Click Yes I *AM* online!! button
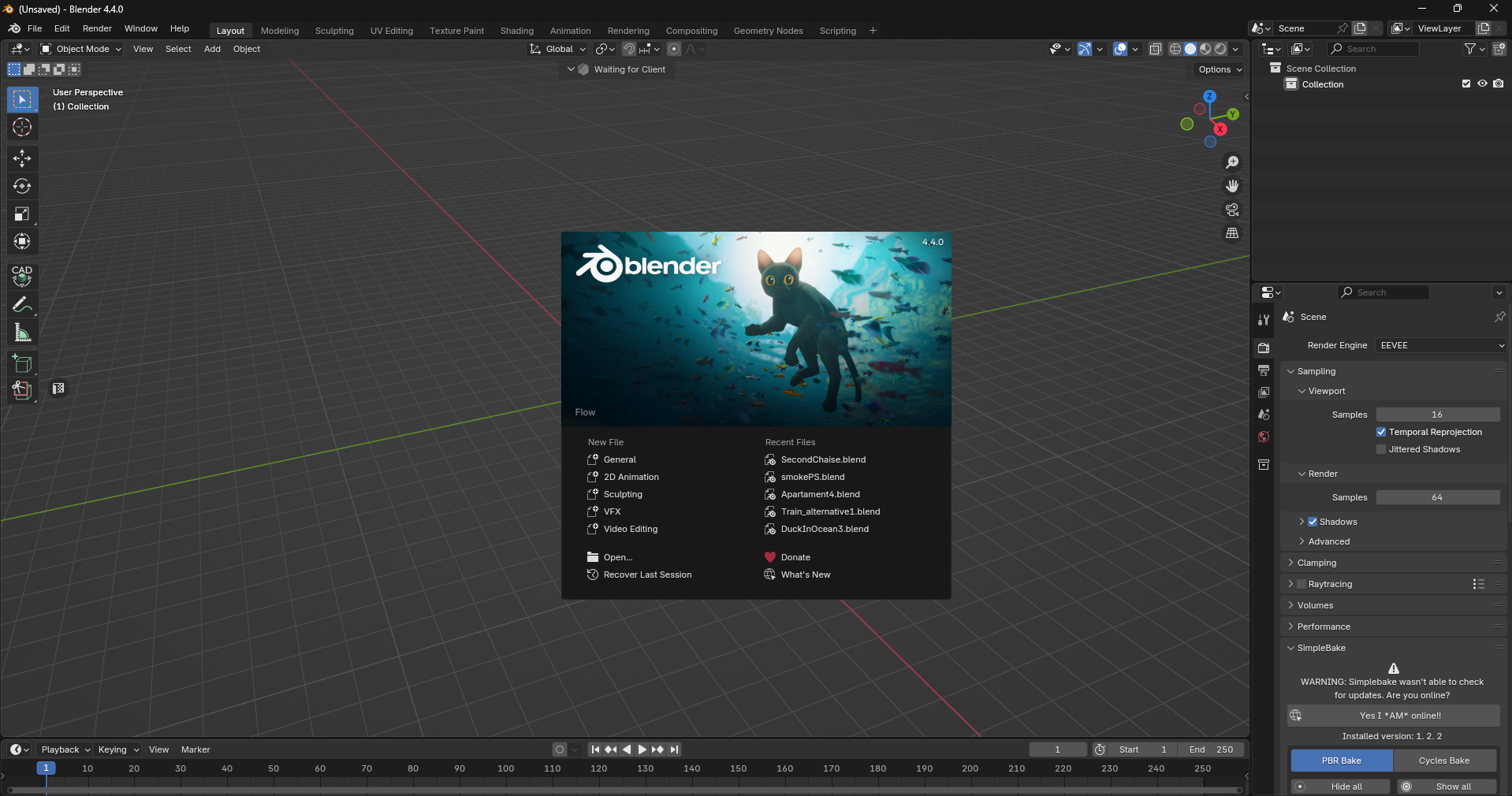 point(1393,716)
